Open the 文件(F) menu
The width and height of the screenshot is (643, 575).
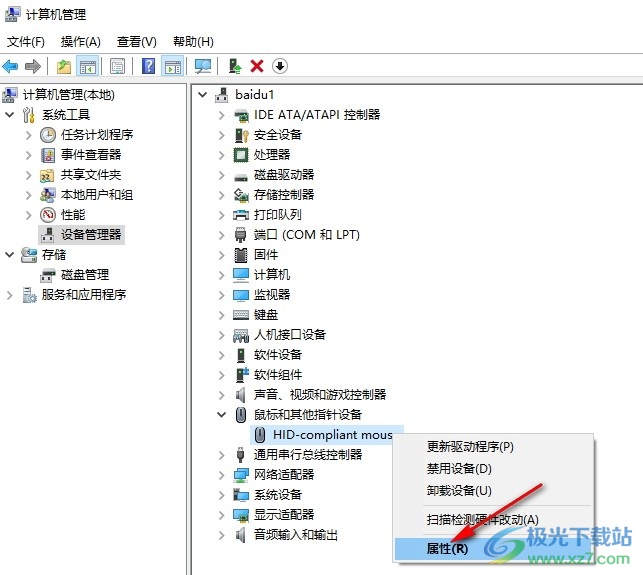click(25, 41)
